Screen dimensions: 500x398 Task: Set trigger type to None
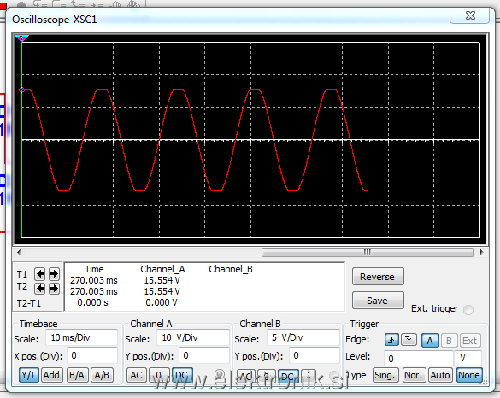tap(469, 375)
